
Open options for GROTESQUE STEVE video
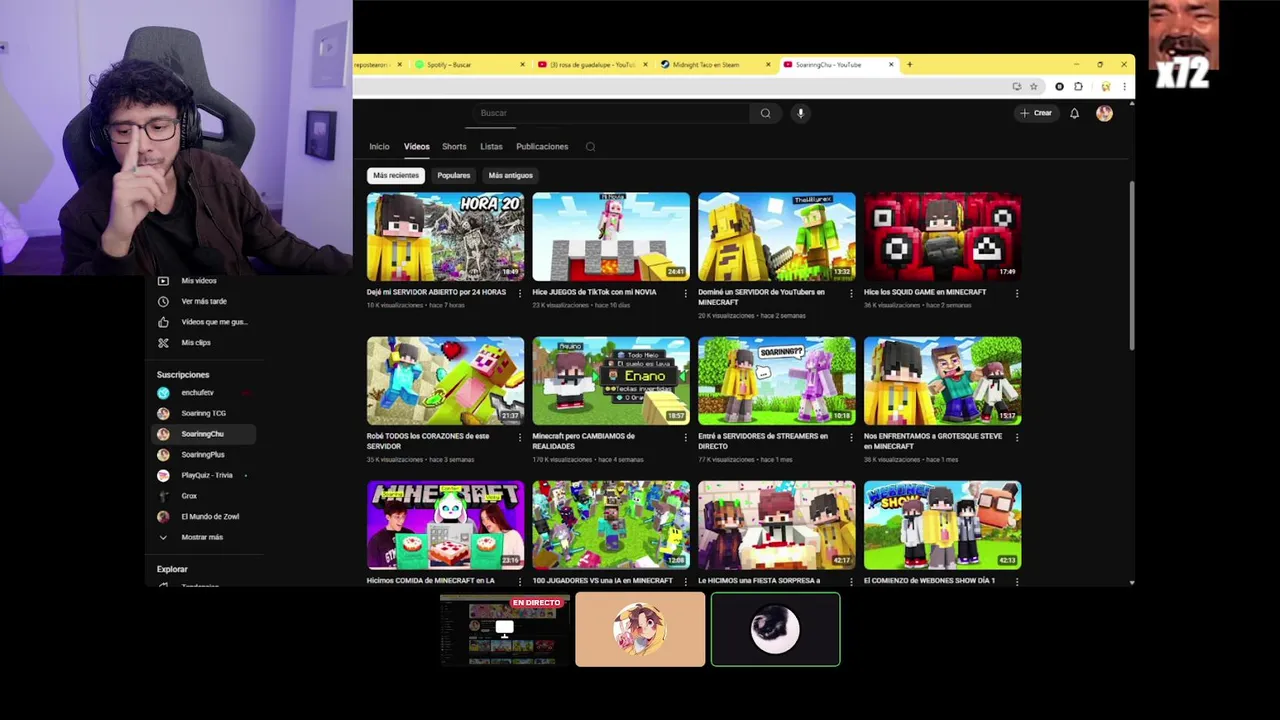pos(1017,437)
